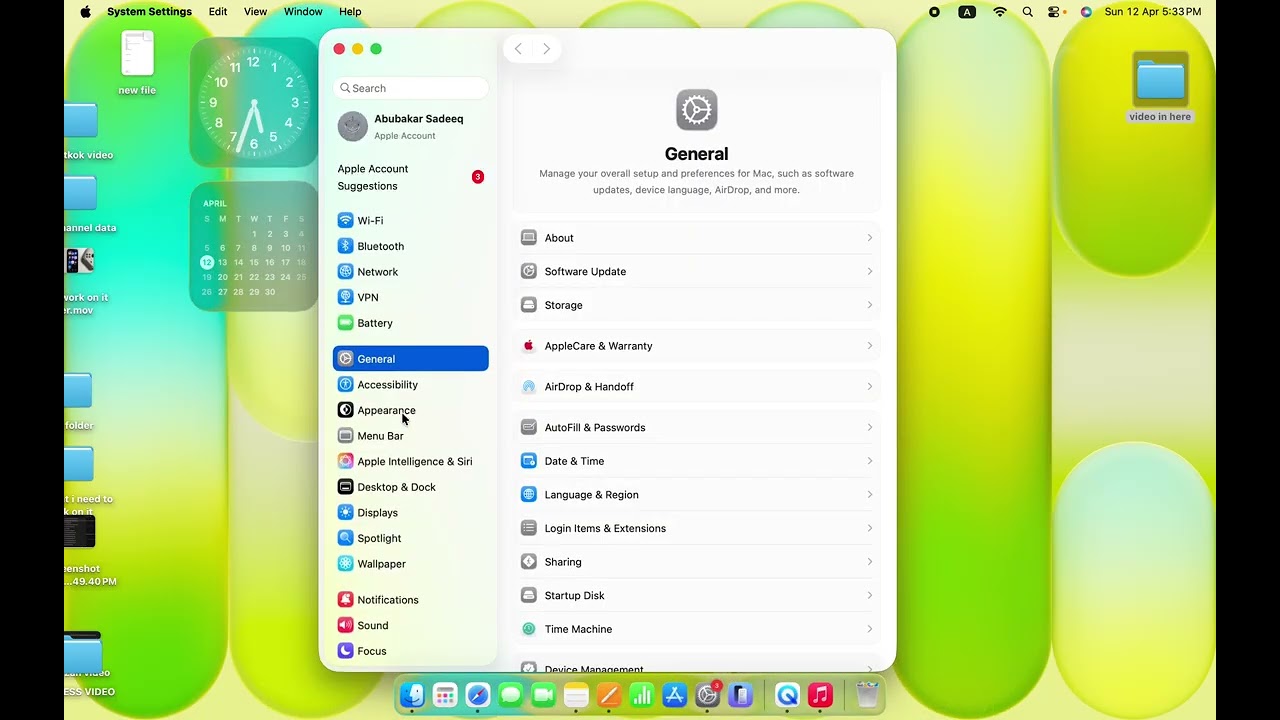Select Spotlight icon in sidebar

(x=345, y=538)
